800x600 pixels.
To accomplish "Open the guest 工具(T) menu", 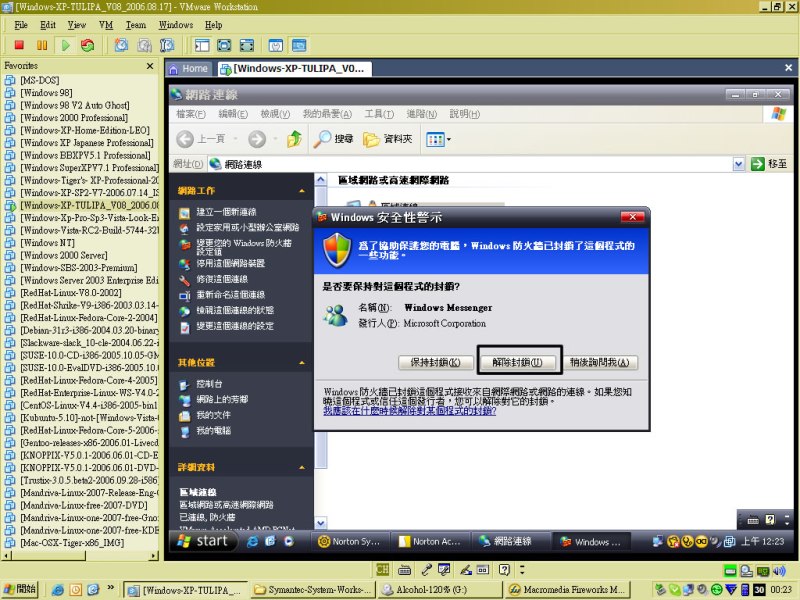I will (x=379, y=114).
